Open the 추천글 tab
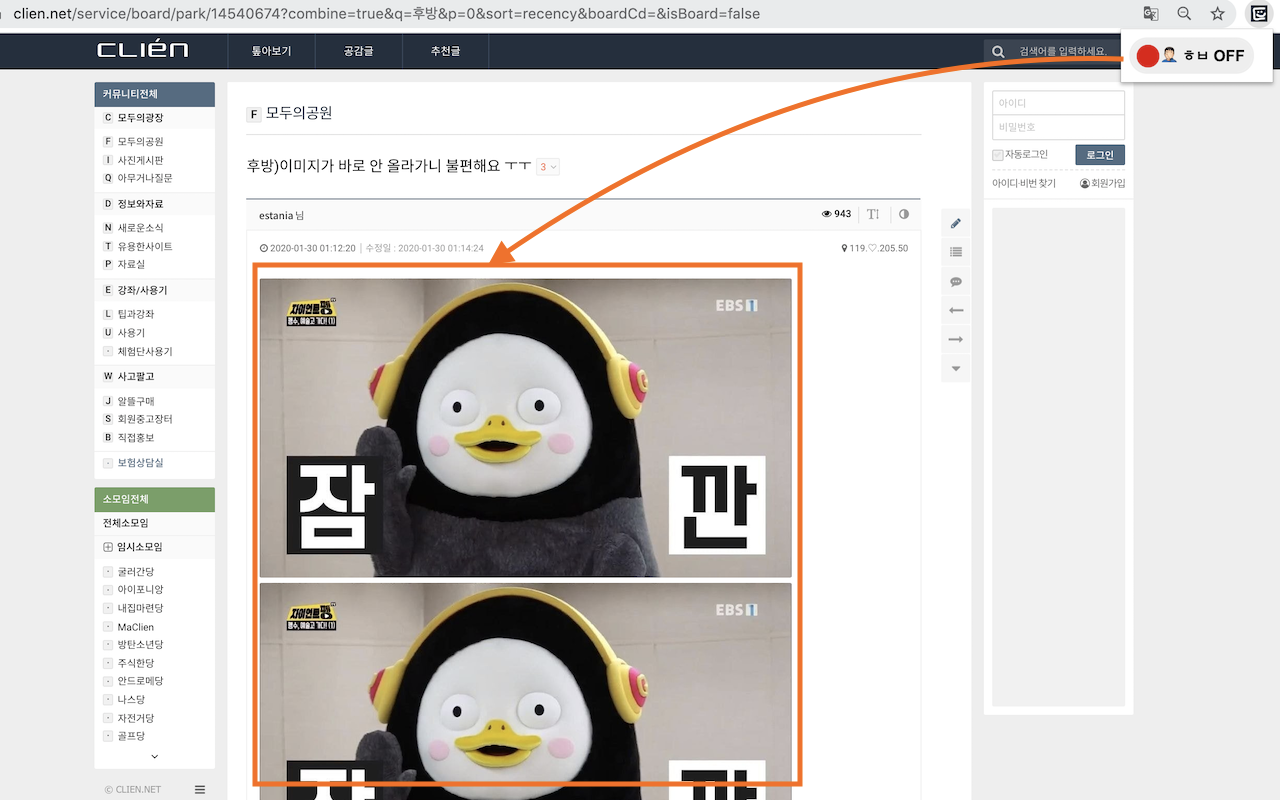 444,49
